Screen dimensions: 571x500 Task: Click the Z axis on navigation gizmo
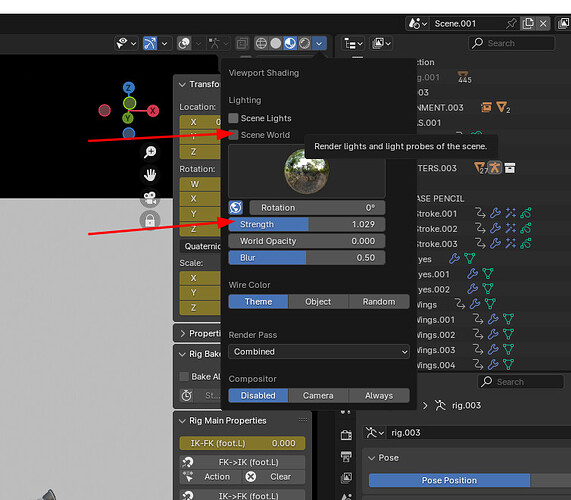tap(129, 88)
